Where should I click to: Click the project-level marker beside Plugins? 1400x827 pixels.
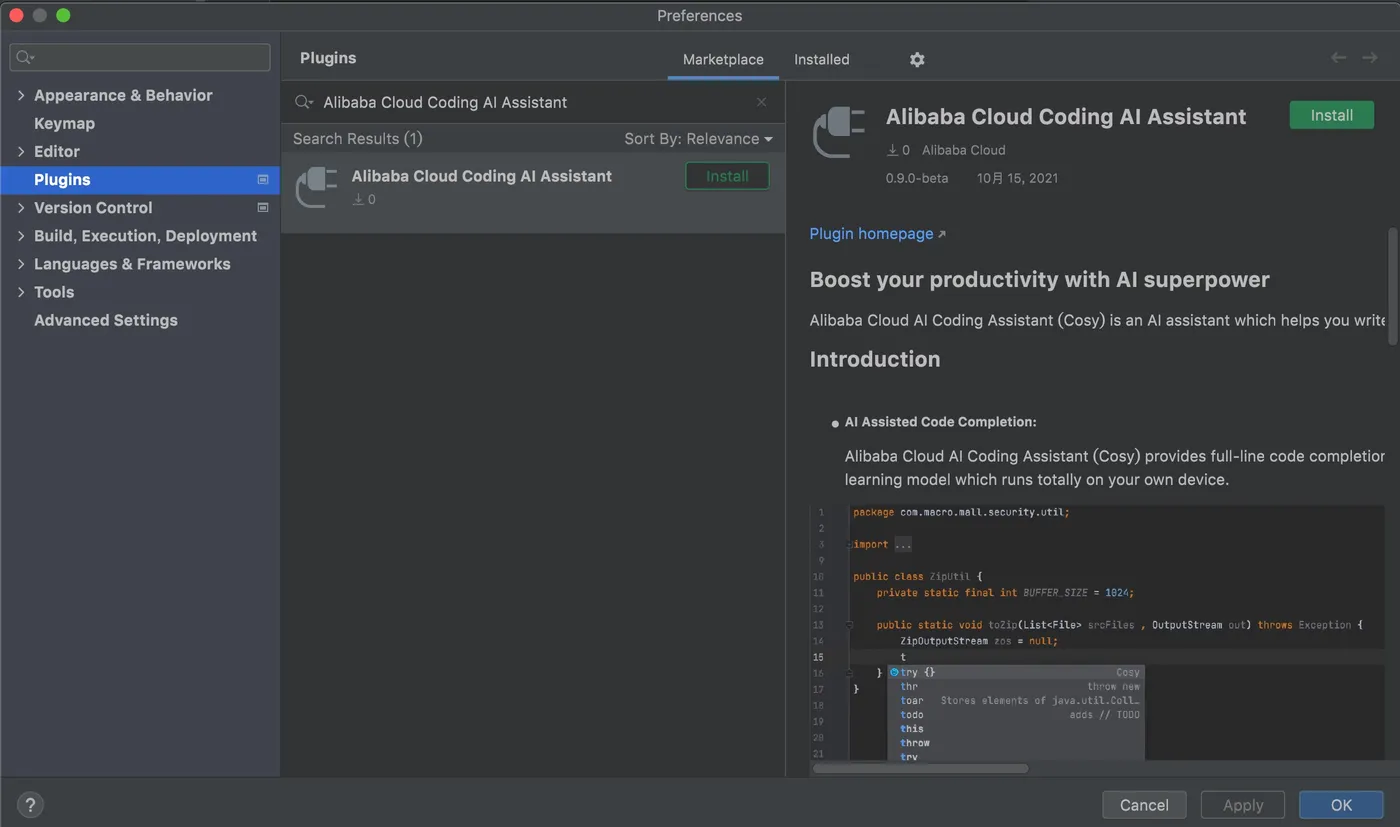(263, 180)
